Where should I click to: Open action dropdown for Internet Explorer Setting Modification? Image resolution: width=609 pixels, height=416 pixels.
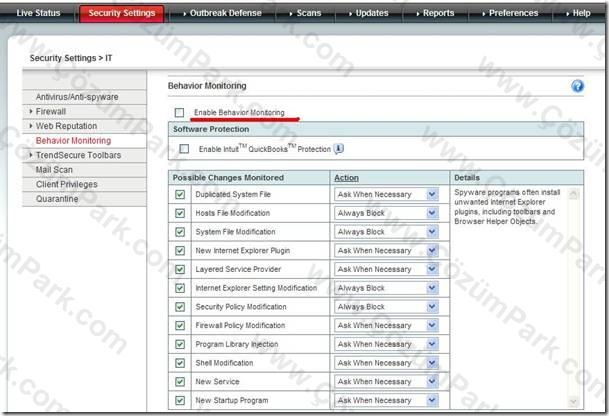tap(386, 288)
